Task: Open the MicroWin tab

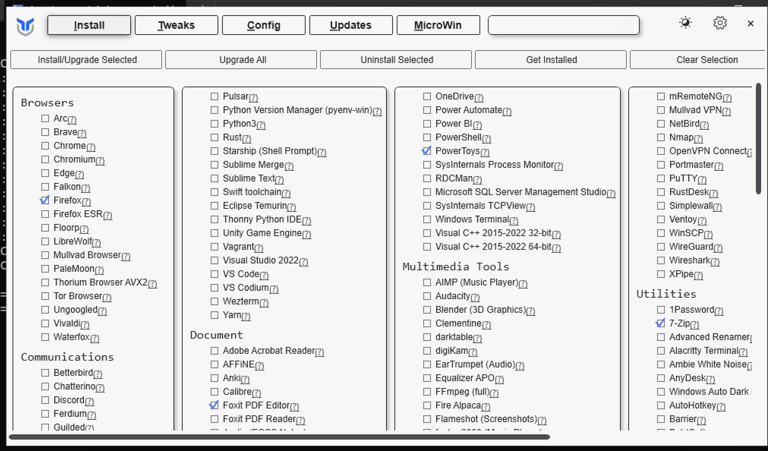Action: (x=438, y=25)
